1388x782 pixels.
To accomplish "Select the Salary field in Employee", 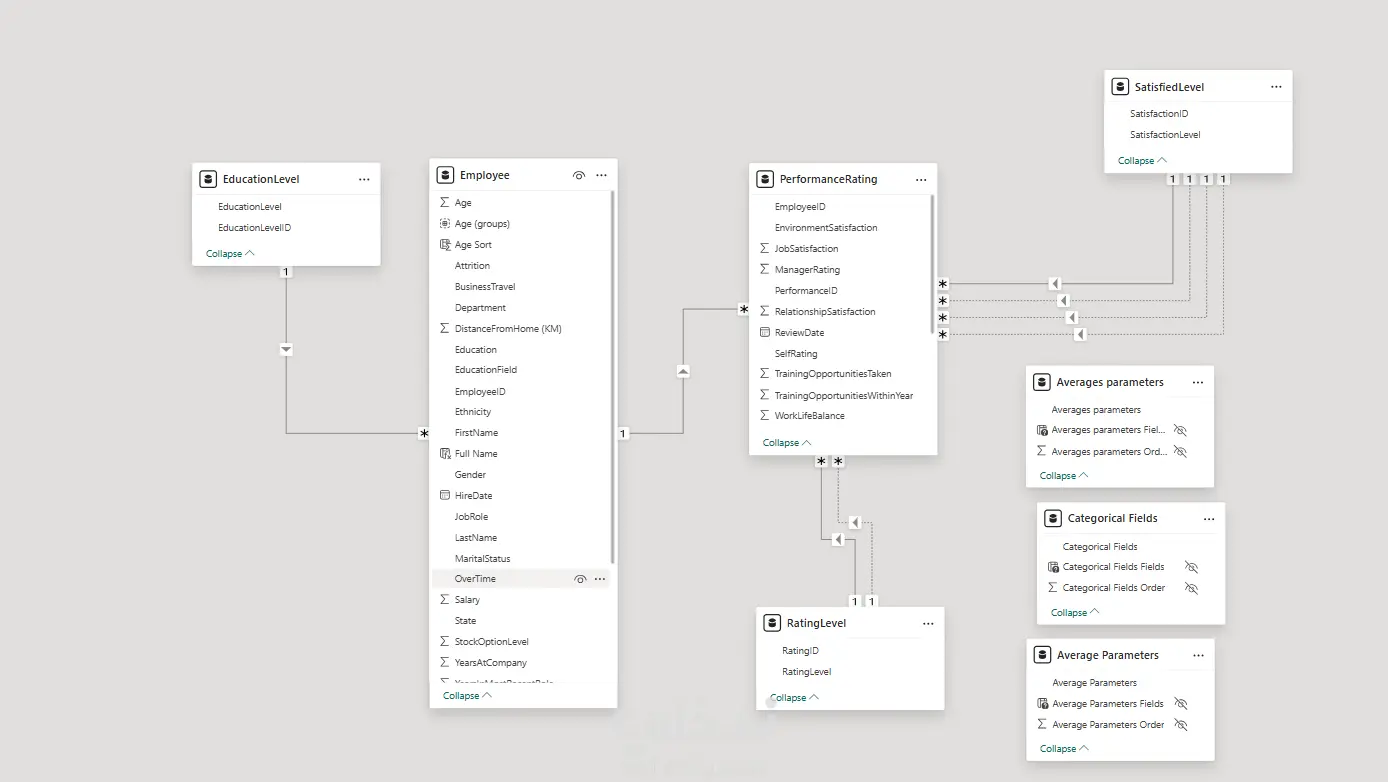I will pyautogui.click(x=467, y=600).
